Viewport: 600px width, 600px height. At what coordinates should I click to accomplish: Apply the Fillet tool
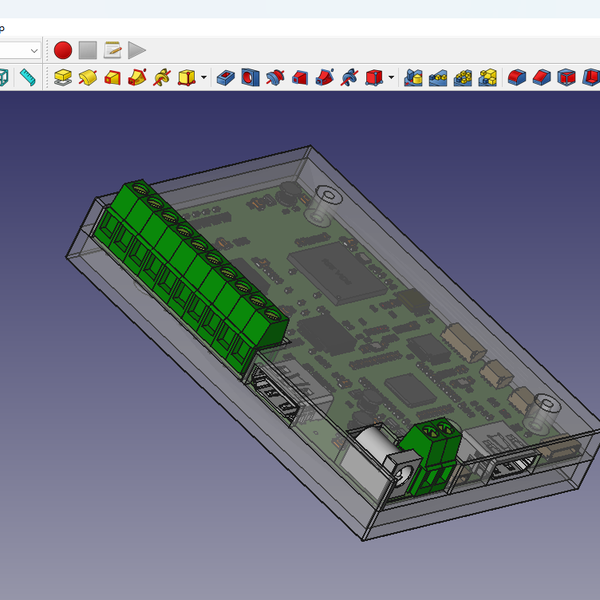tap(517, 77)
